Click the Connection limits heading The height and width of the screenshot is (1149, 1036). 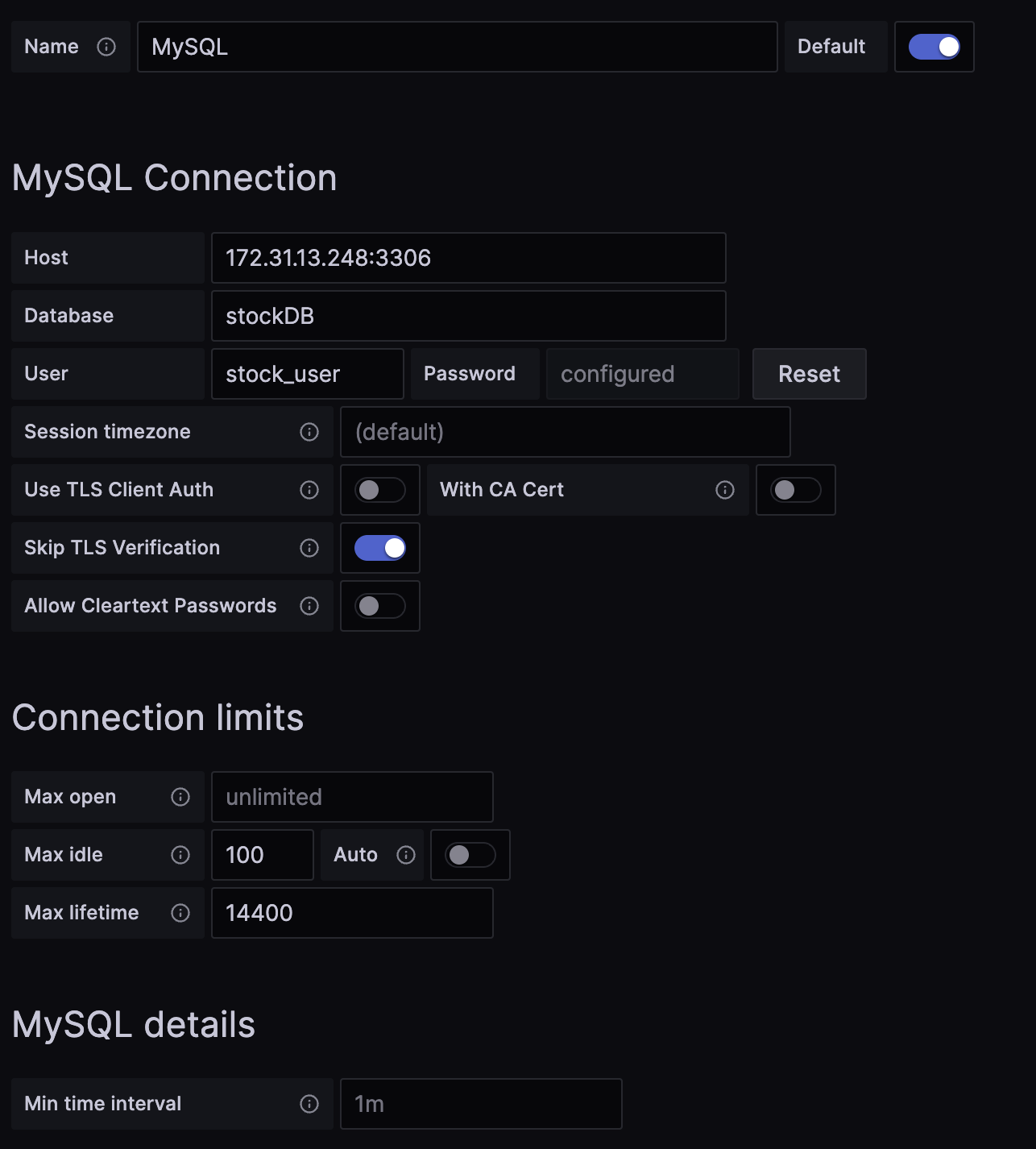point(158,718)
